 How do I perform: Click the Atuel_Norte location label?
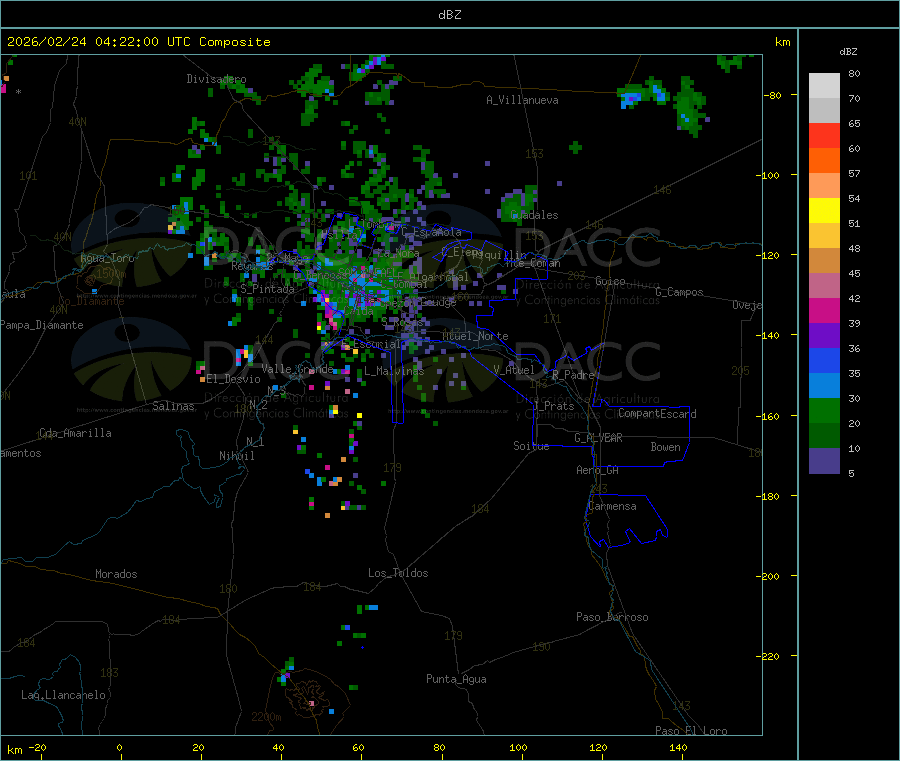pos(475,336)
